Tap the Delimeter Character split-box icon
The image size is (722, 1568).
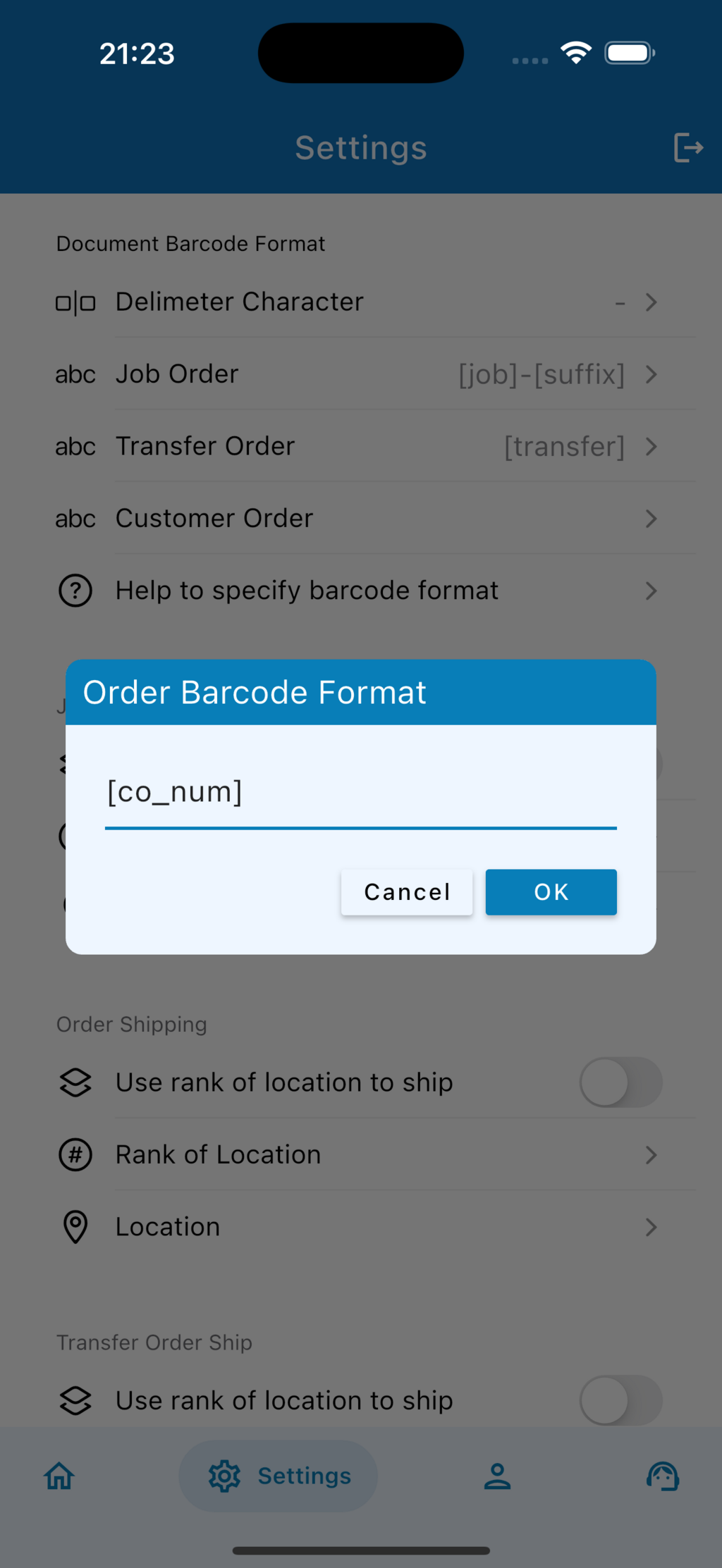tap(75, 303)
